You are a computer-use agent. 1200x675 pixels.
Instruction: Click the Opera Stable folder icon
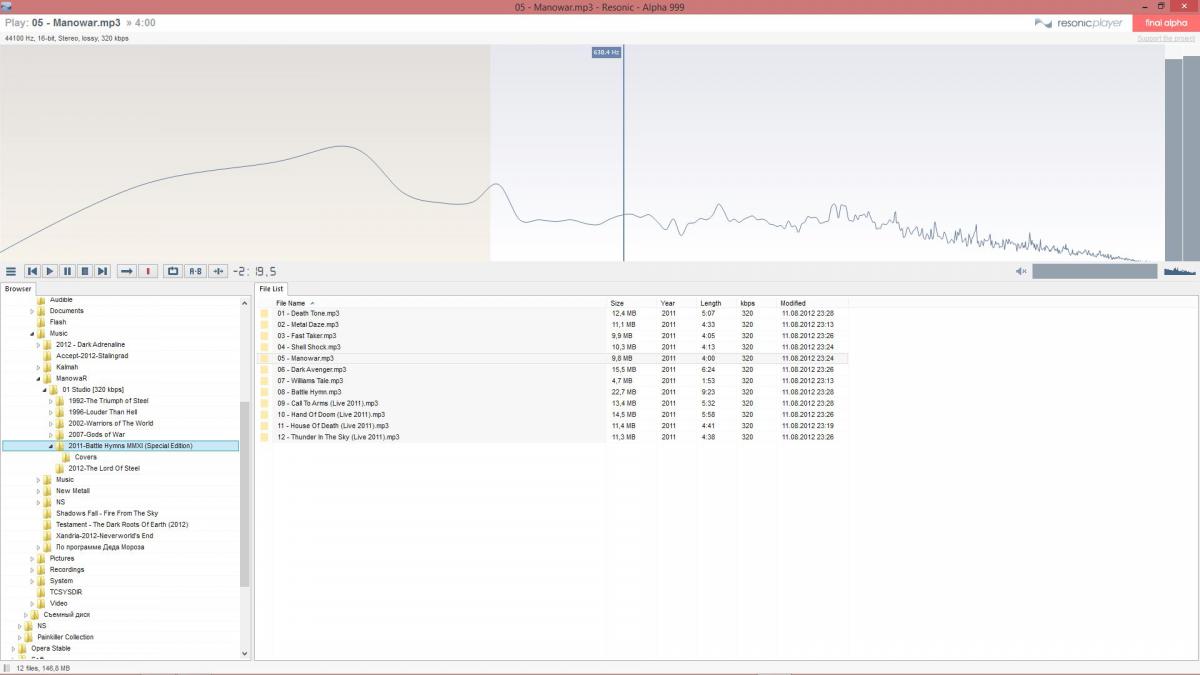tap(23, 648)
